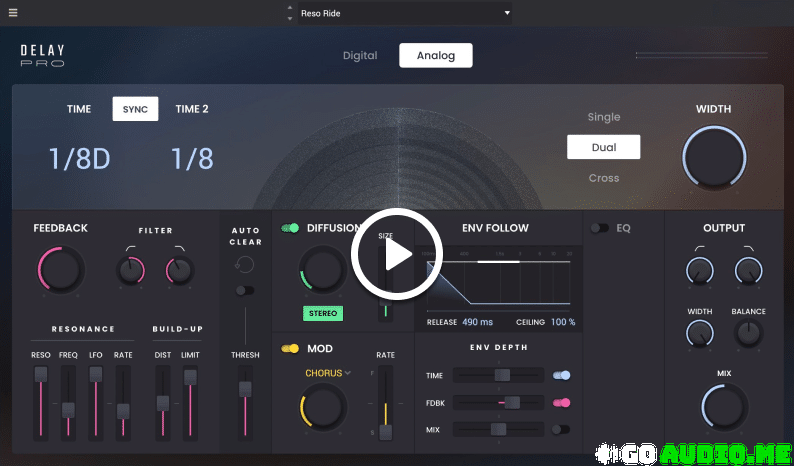
Task: Click the output high-cut shape icon
Action: [x=749, y=248]
